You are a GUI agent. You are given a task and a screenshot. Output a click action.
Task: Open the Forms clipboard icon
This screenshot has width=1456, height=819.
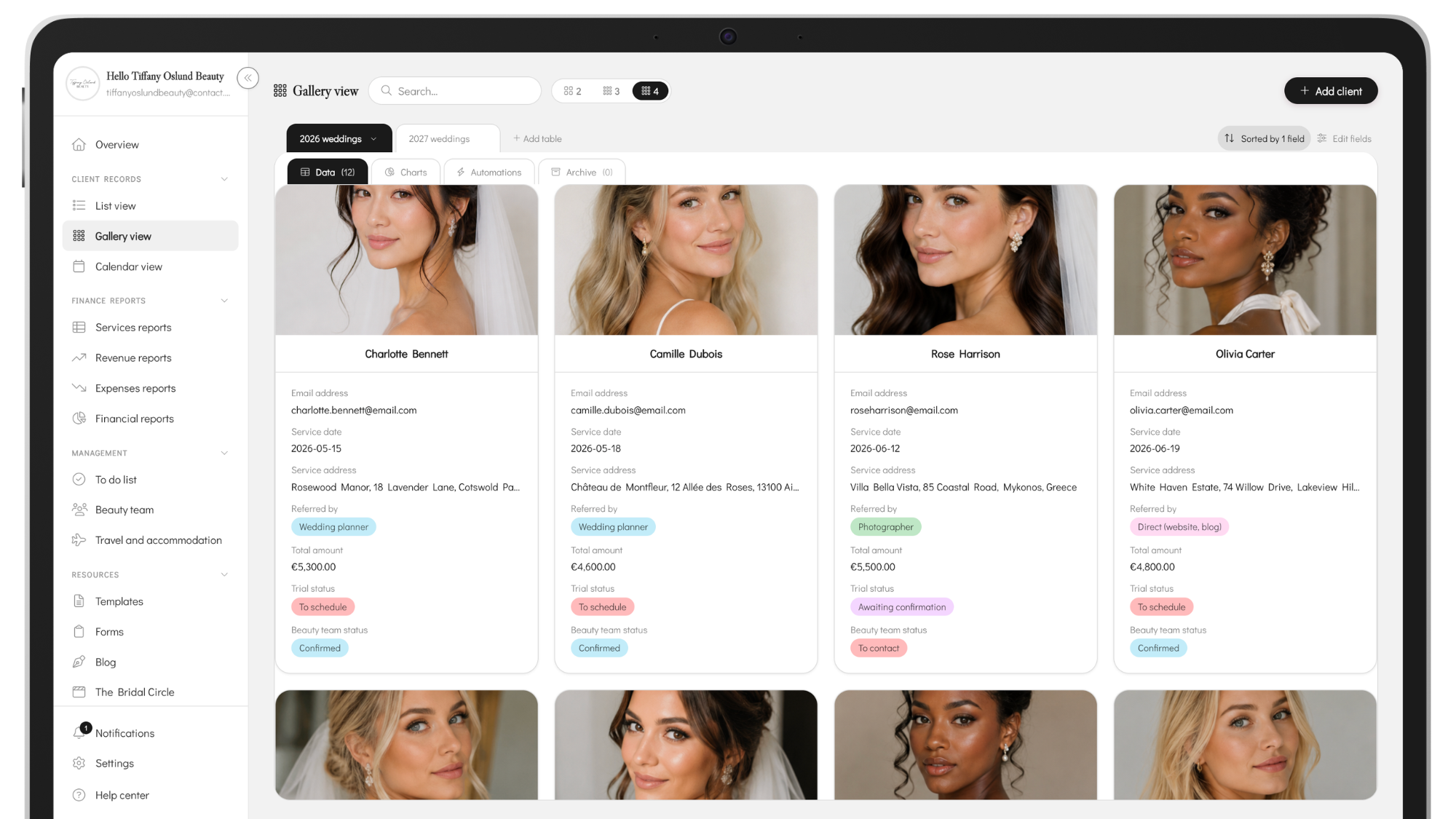pyautogui.click(x=79, y=631)
